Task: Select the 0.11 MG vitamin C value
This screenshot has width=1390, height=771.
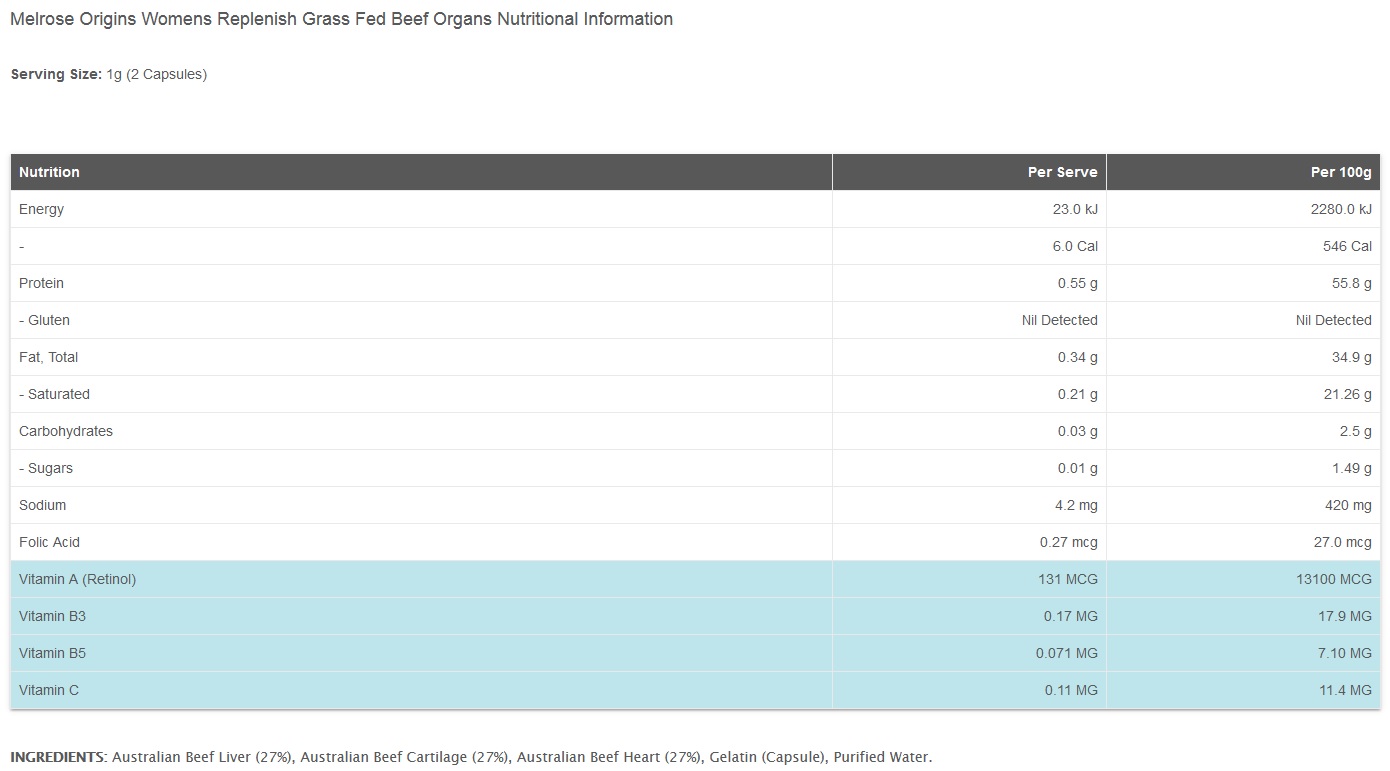Action: click(1071, 690)
